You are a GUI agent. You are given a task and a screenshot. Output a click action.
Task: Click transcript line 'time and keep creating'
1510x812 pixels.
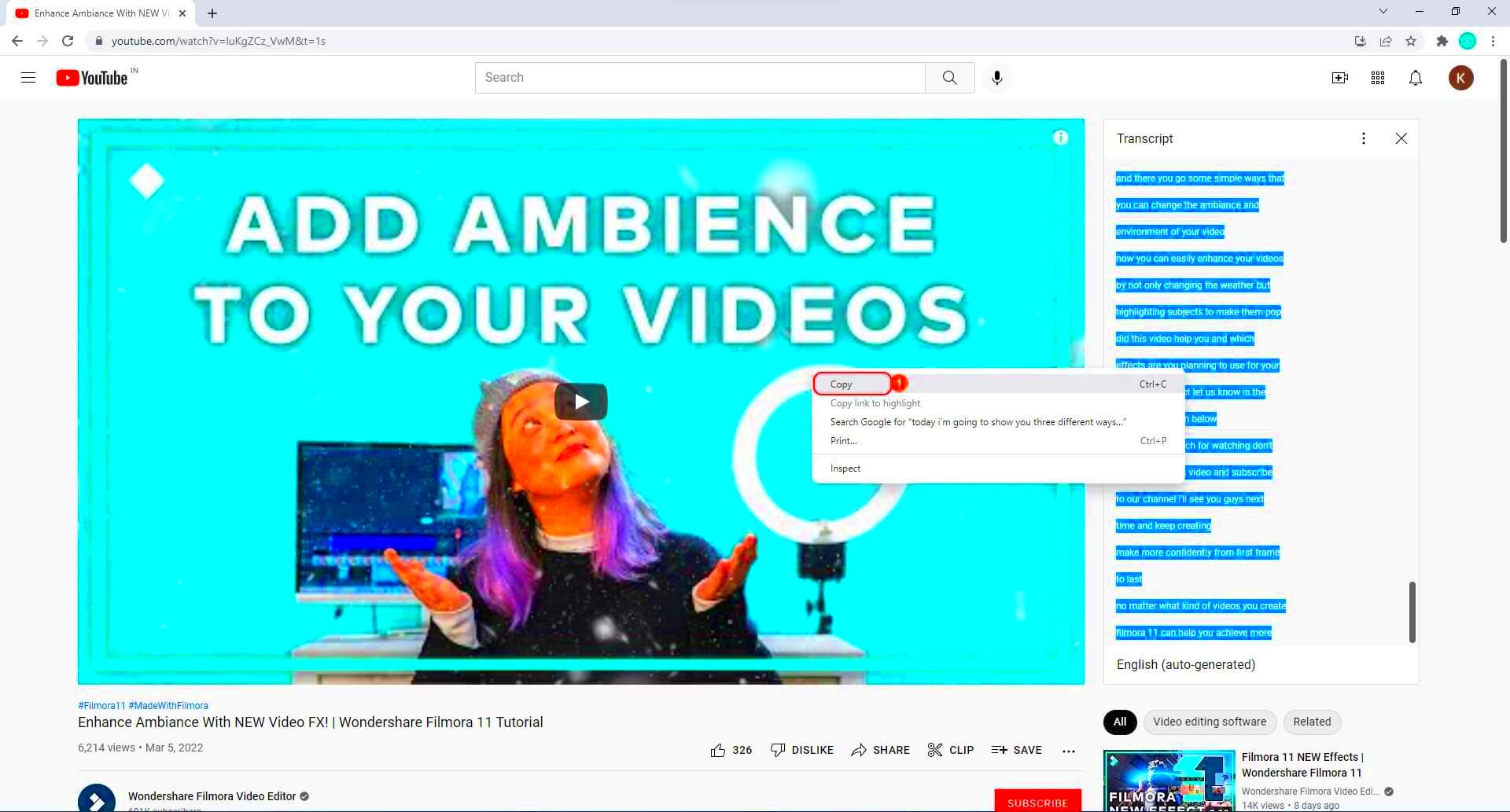[x=1164, y=526]
